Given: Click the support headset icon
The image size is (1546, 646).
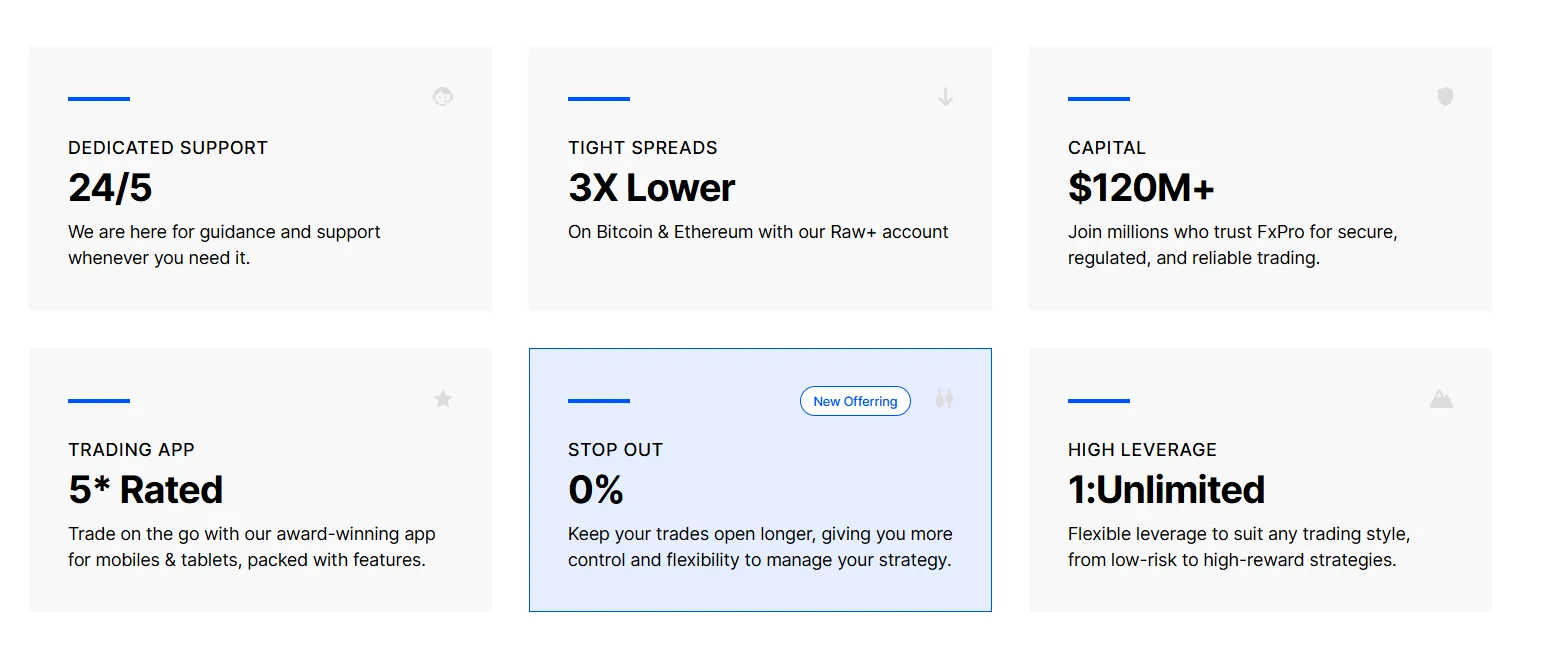Looking at the screenshot, I should coord(443,97).
